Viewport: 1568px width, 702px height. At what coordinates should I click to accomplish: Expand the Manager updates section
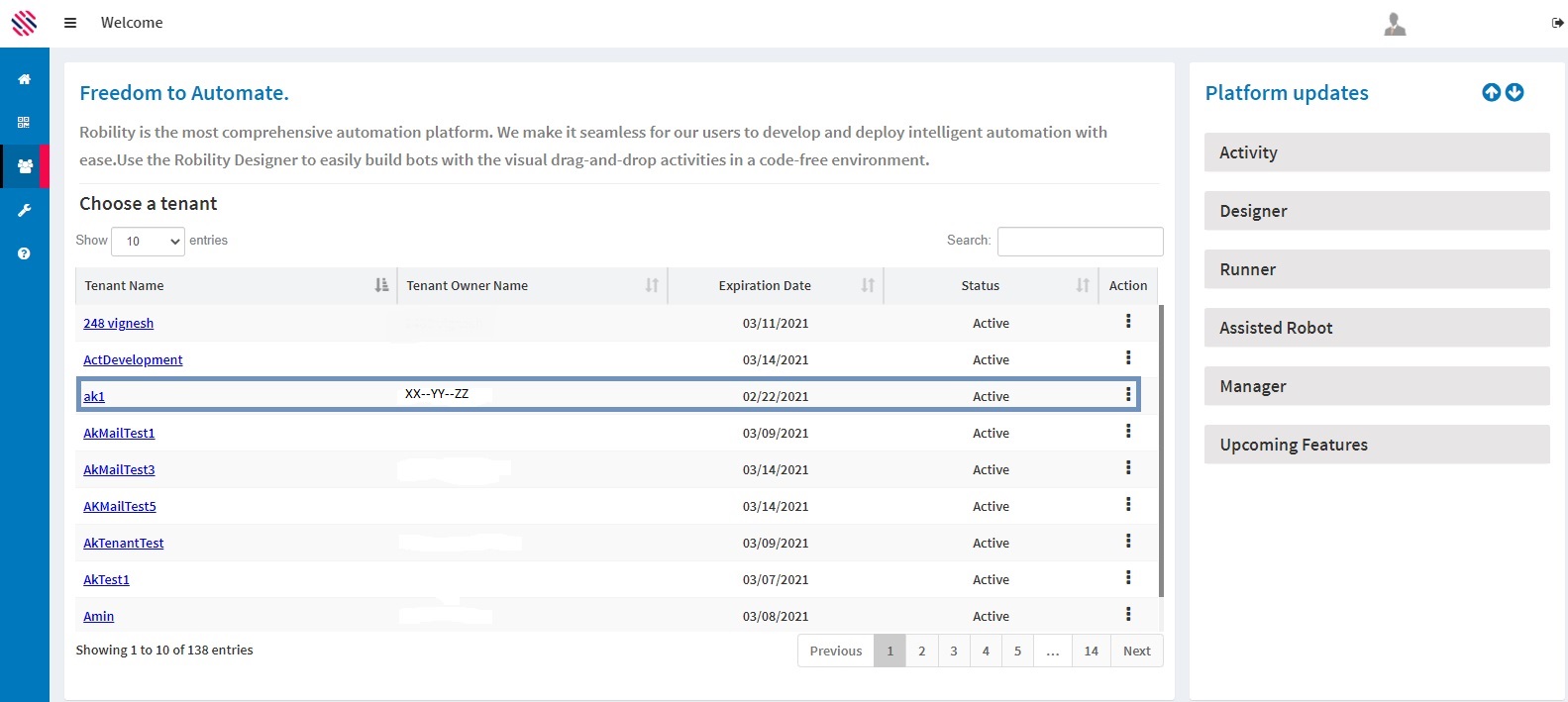pyautogui.click(x=1377, y=386)
